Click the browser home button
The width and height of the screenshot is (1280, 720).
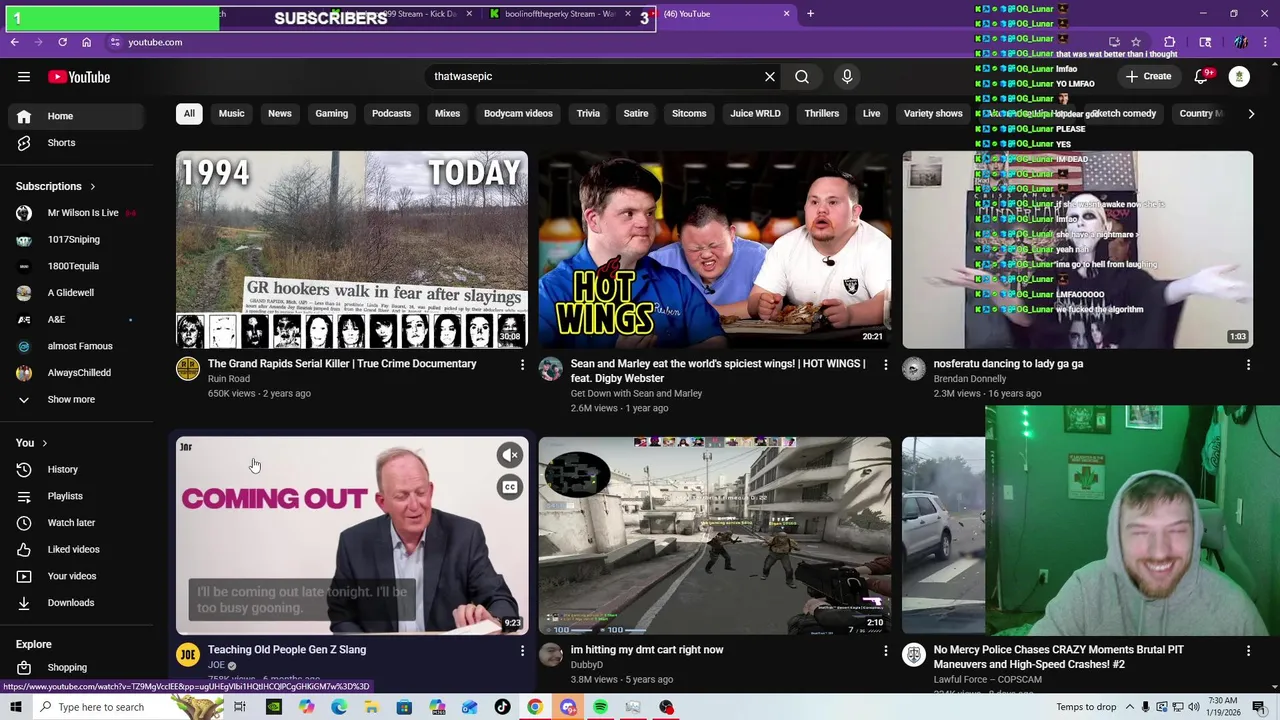tap(86, 42)
